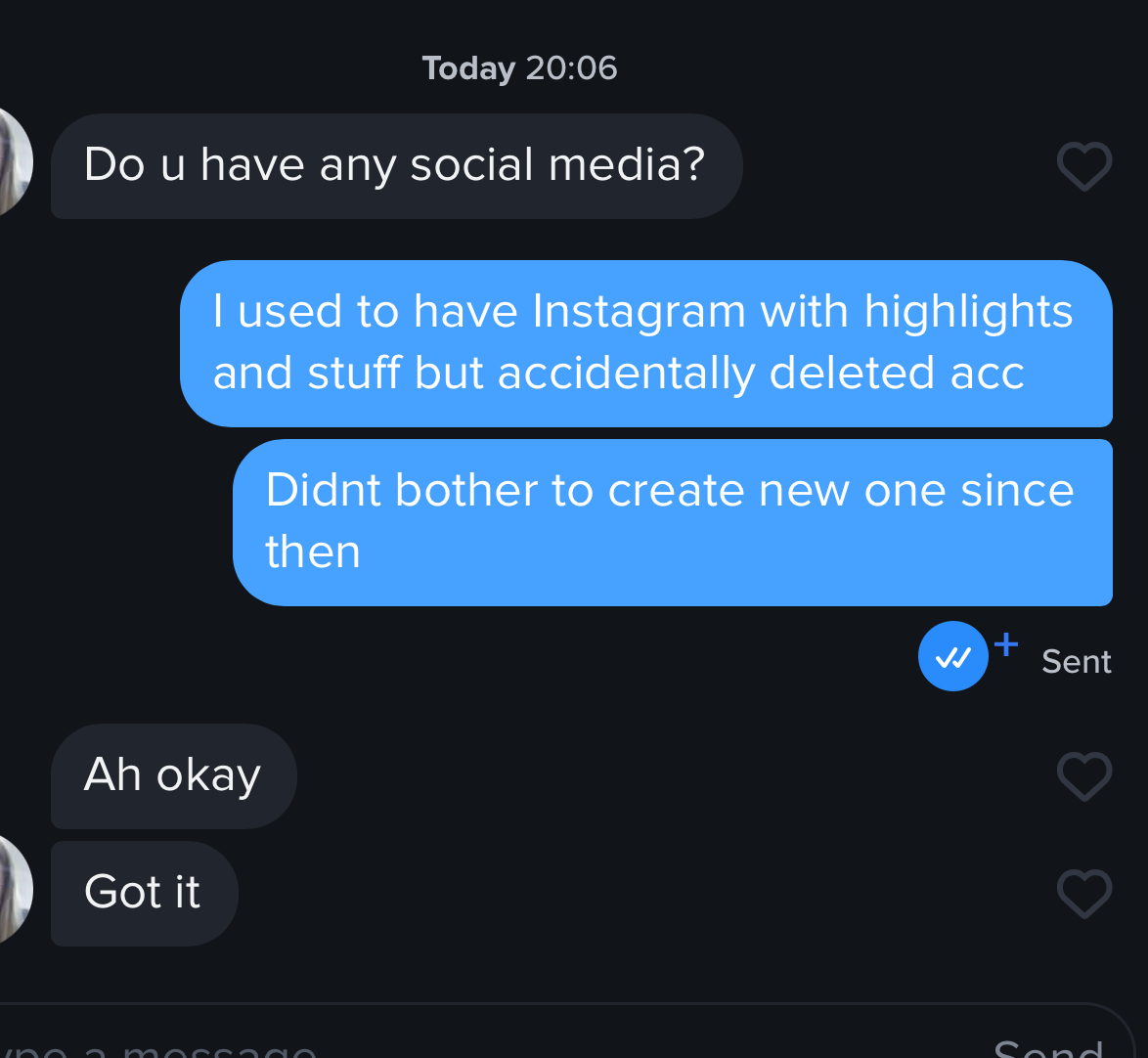
Task: Tap the heart next to "Ah okay"
Action: (x=1084, y=776)
